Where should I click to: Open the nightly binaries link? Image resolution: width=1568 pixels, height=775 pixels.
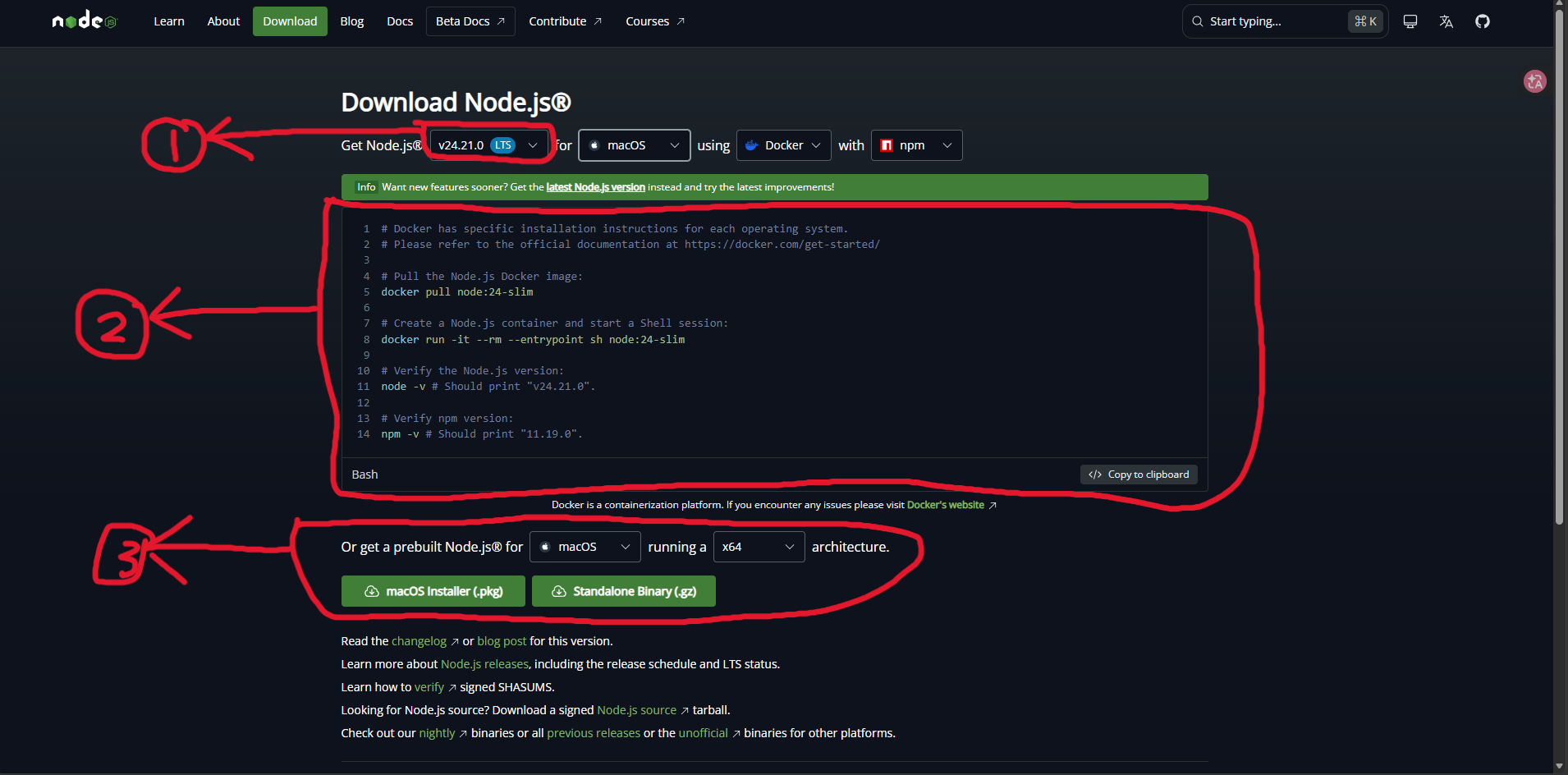coord(437,733)
